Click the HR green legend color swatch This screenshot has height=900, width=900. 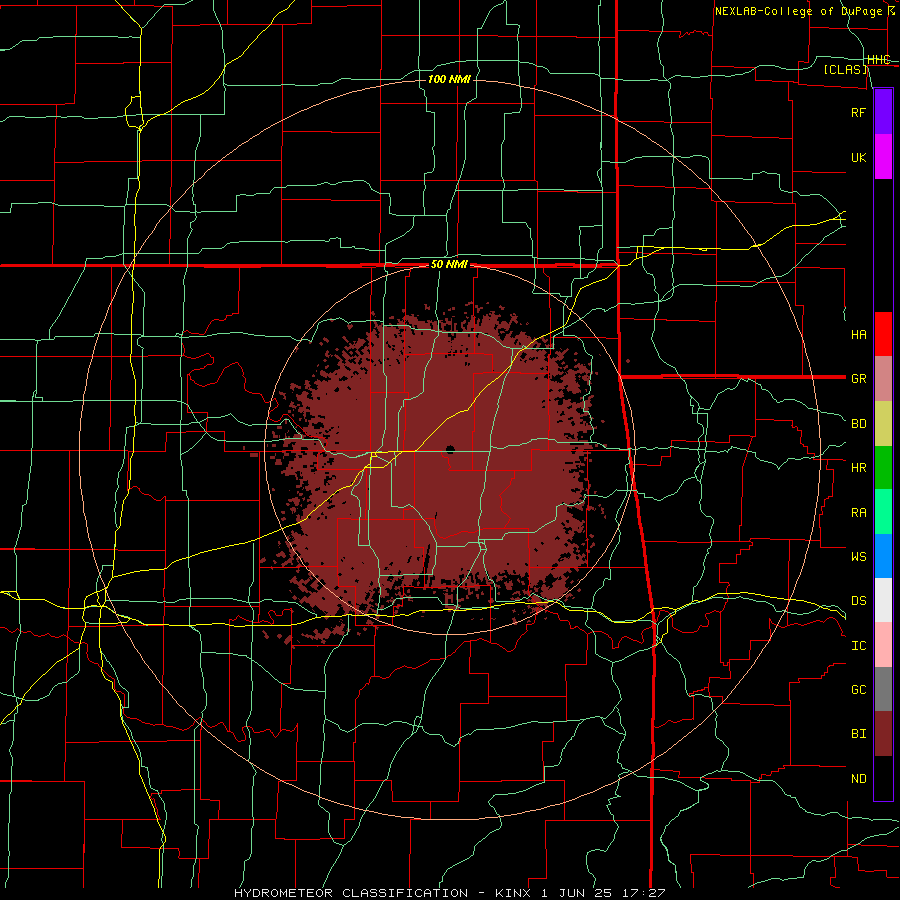(883, 468)
